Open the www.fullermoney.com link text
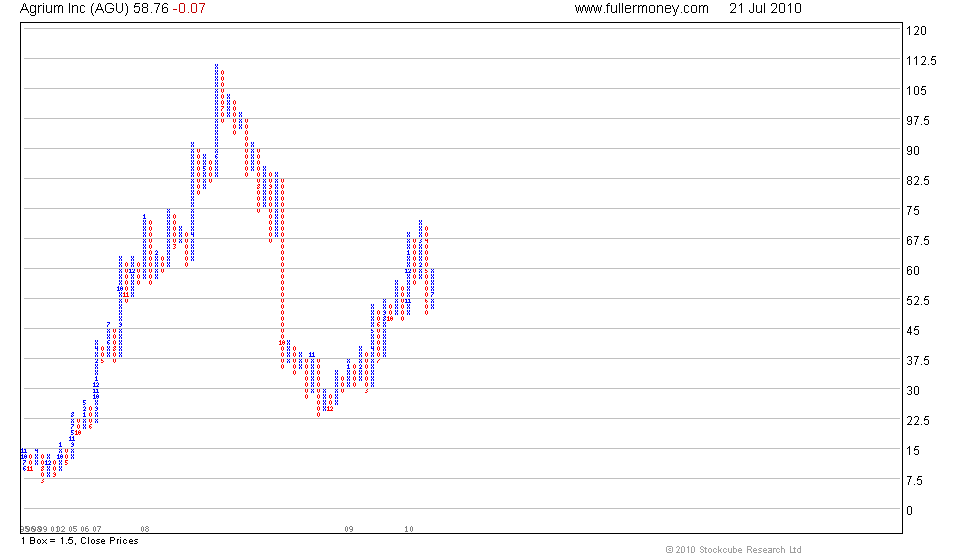Viewport: 980px width, 560px height. click(x=641, y=9)
